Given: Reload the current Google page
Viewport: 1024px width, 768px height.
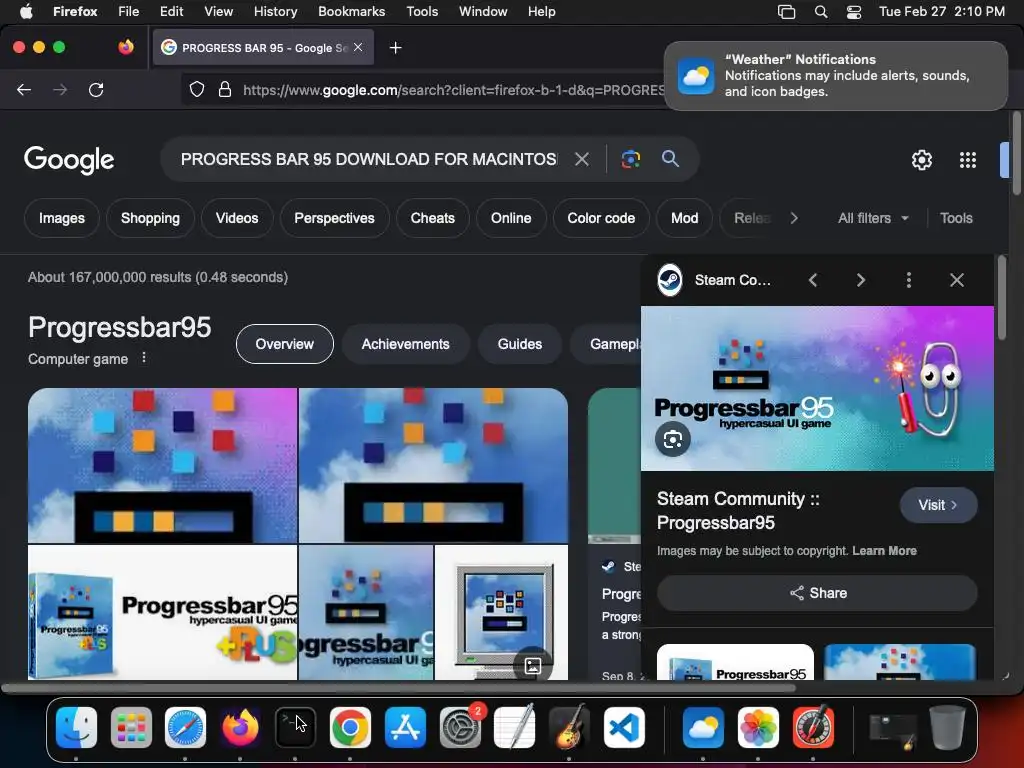Looking at the screenshot, I should click(x=96, y=89).
